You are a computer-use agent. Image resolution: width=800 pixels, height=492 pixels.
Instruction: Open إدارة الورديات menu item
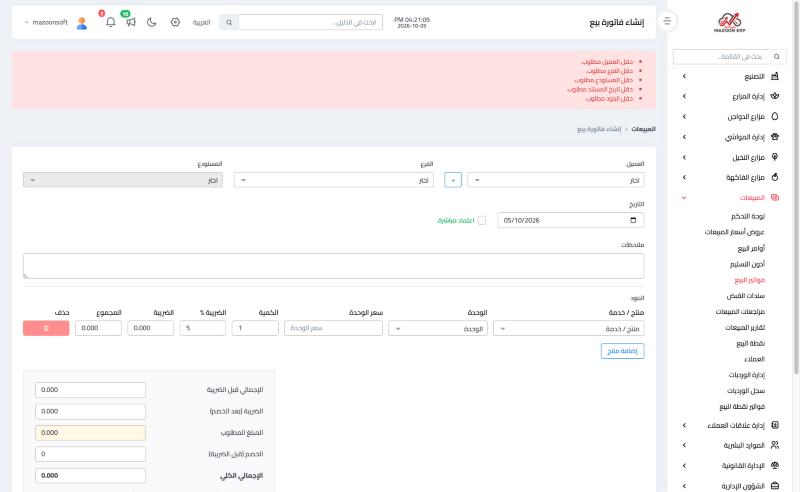pyautogui.click(x=746, y=375)
